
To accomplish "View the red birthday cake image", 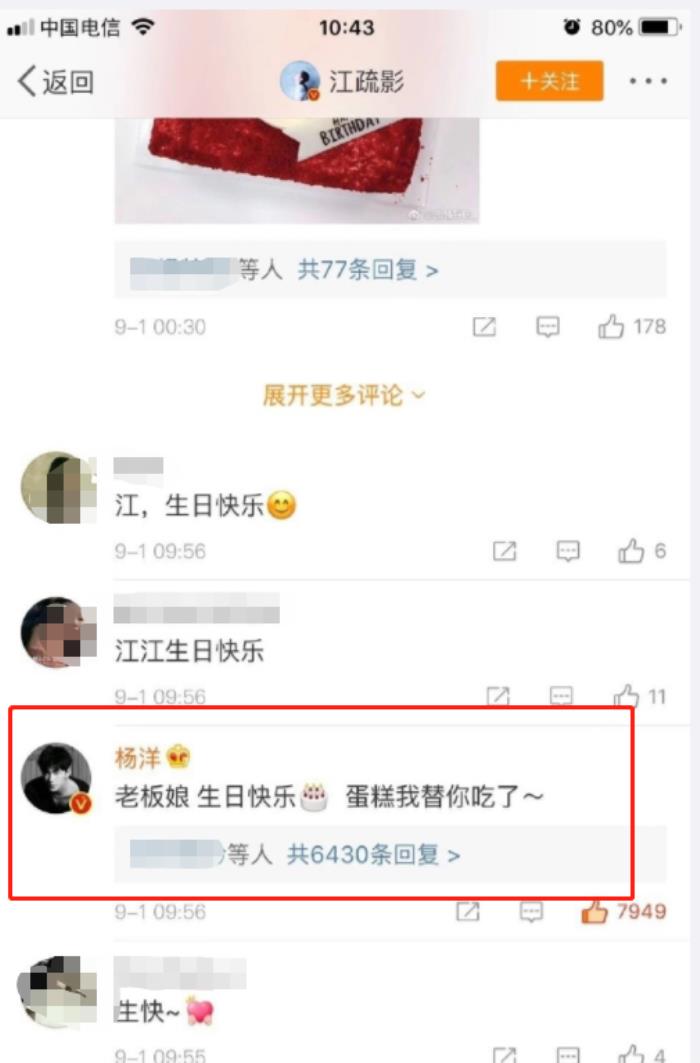I will point(297,170).
